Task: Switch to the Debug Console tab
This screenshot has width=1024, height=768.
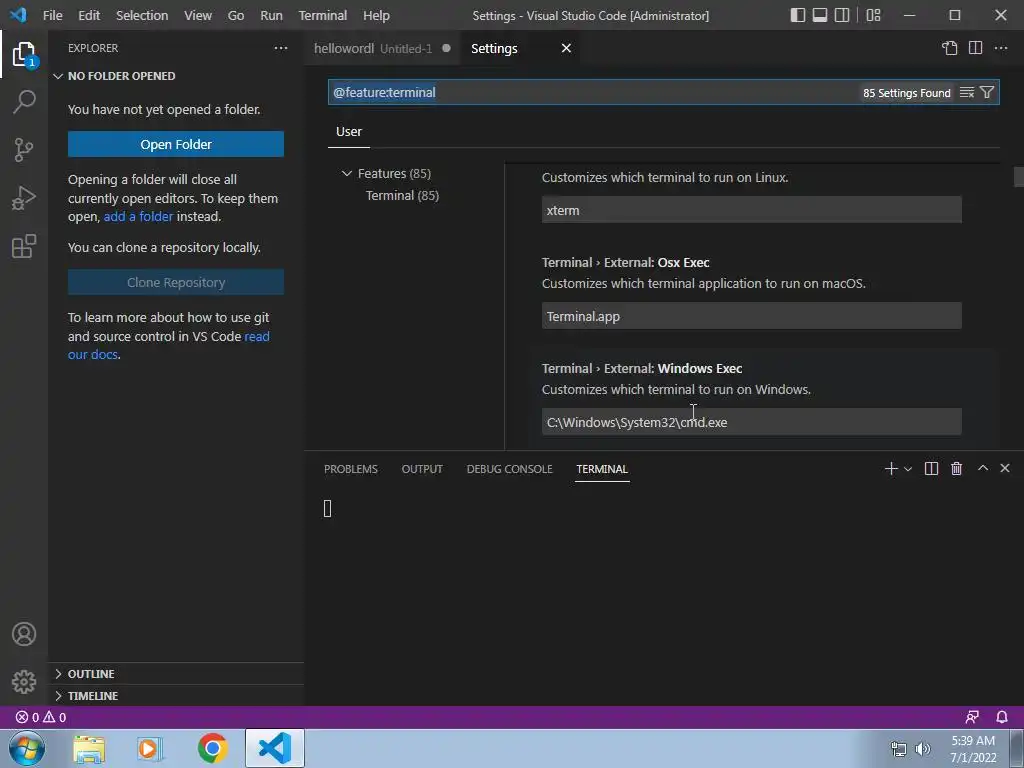Action: (x=509, y=469)
